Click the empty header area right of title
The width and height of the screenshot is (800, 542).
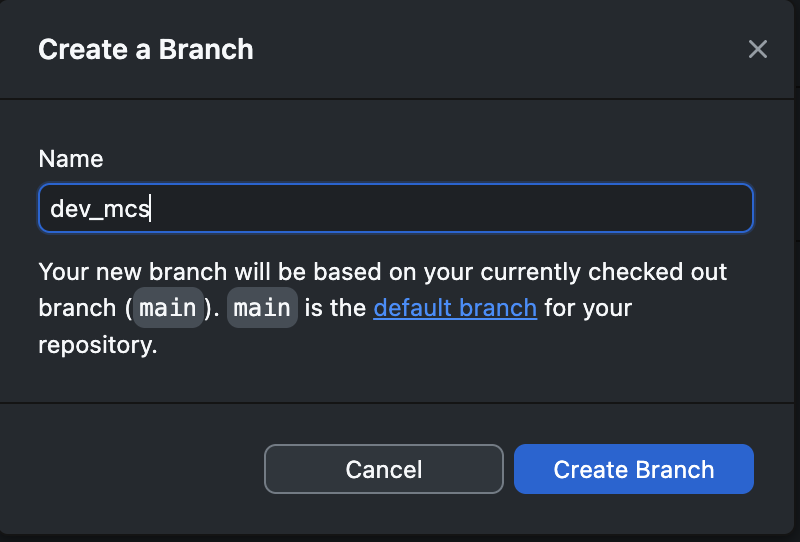point(500,49)
